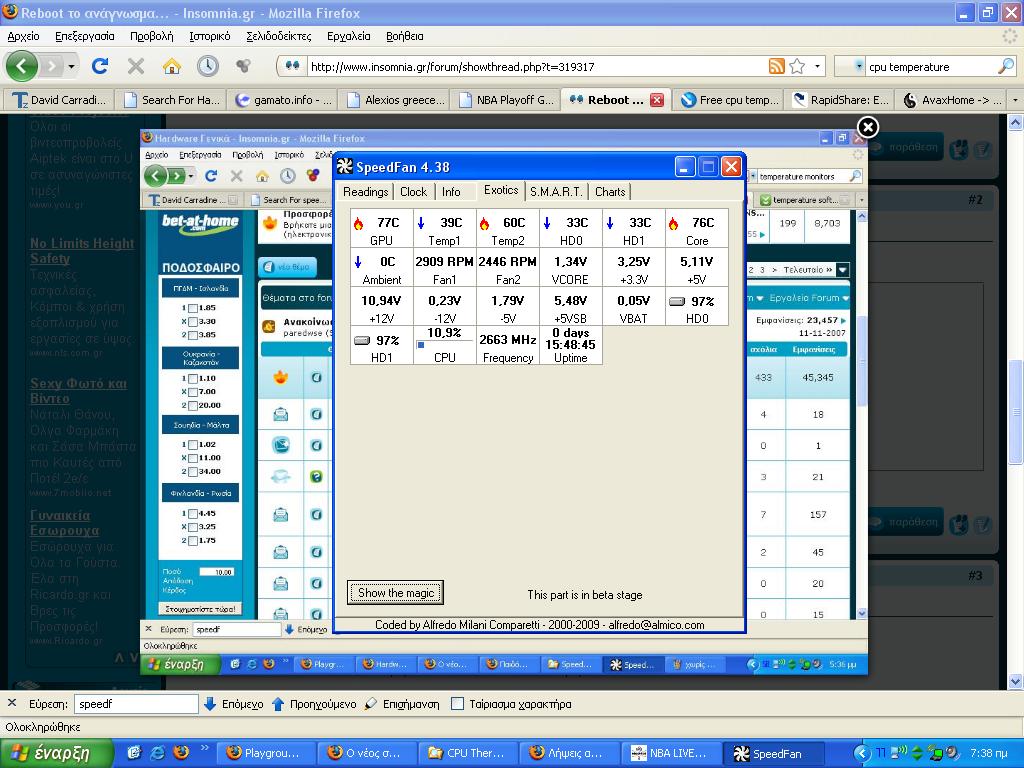Close the main find bar with its X
Image resolution: width=1024 pixels, height=768 pixels.
(x=12, y=703)
